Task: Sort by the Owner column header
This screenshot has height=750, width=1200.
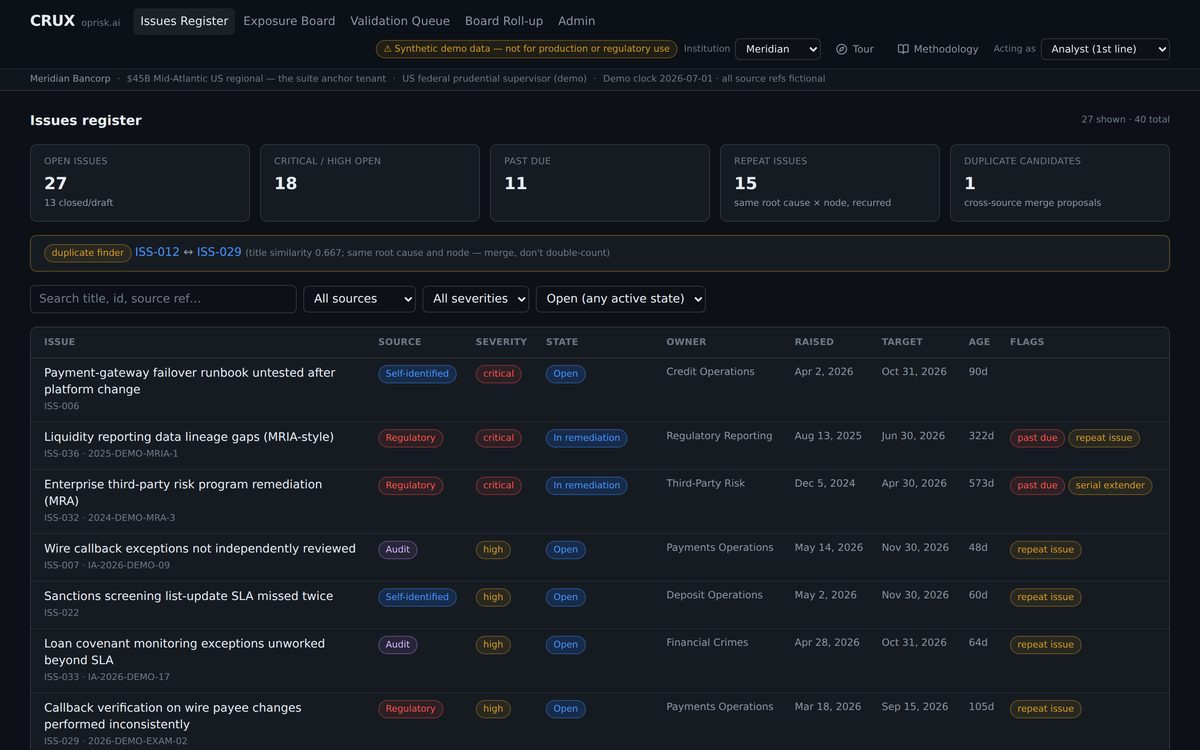Action: coord(686,342)
